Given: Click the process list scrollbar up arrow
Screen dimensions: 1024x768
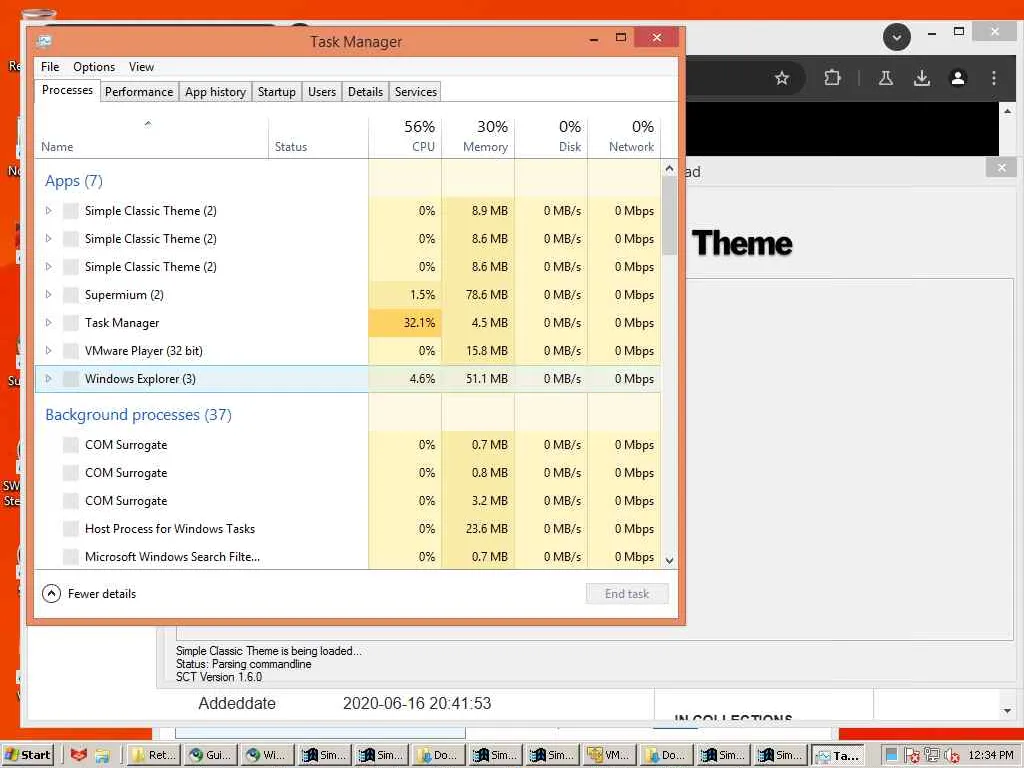Looking at the screenshot, I should (669, 169).
